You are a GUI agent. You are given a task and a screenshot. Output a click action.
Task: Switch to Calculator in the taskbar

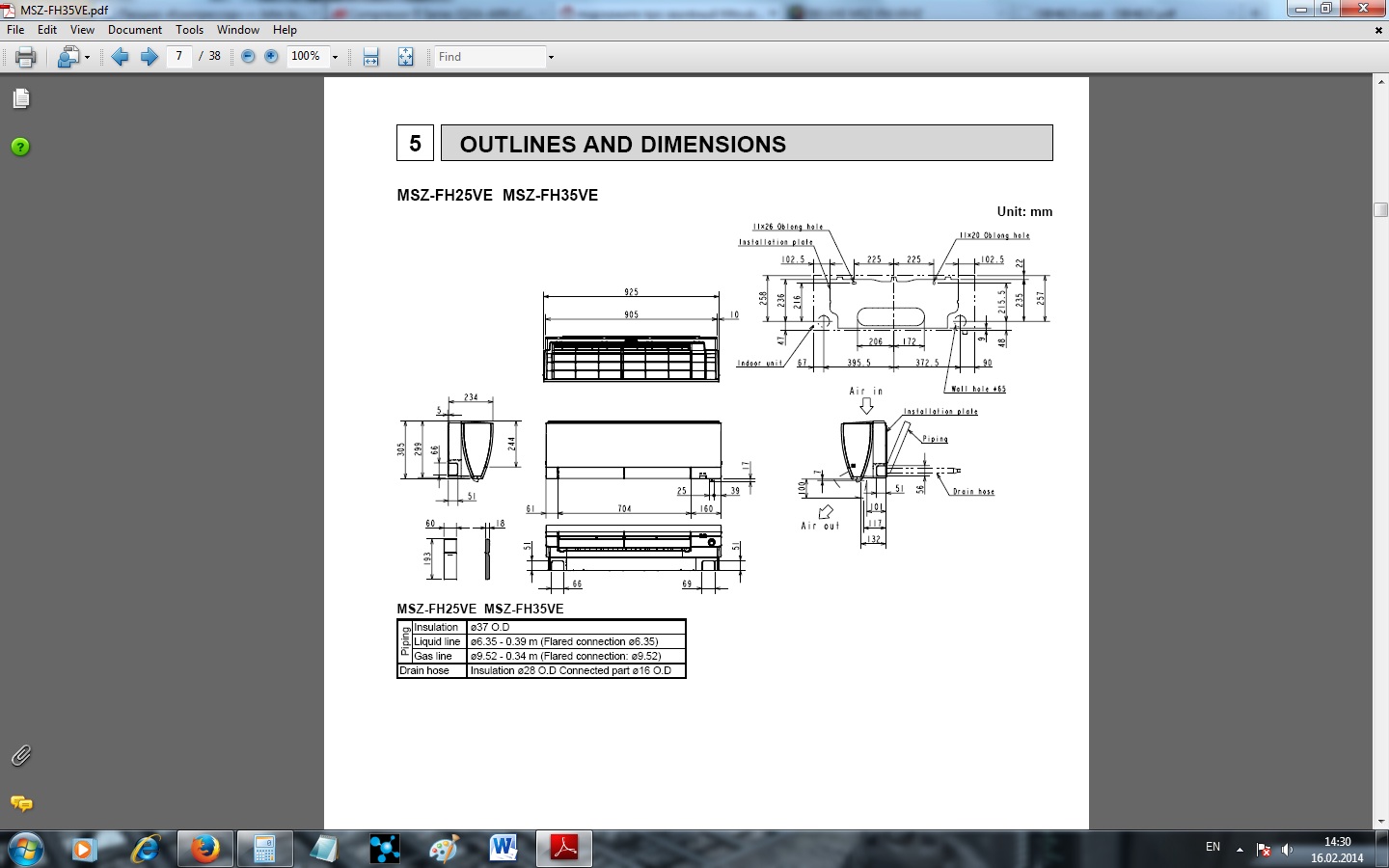(x=264, y=849)
